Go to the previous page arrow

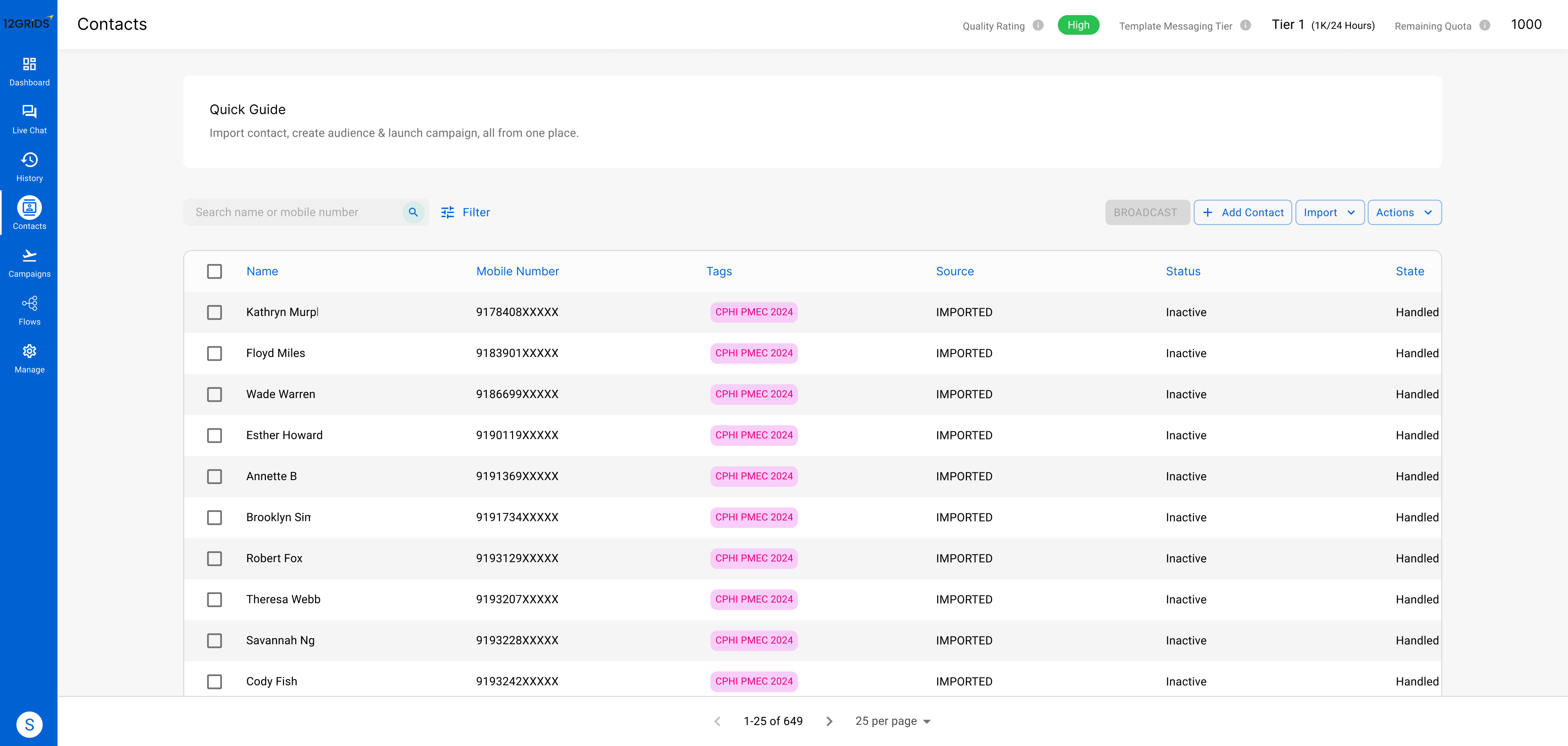point(717,721)
